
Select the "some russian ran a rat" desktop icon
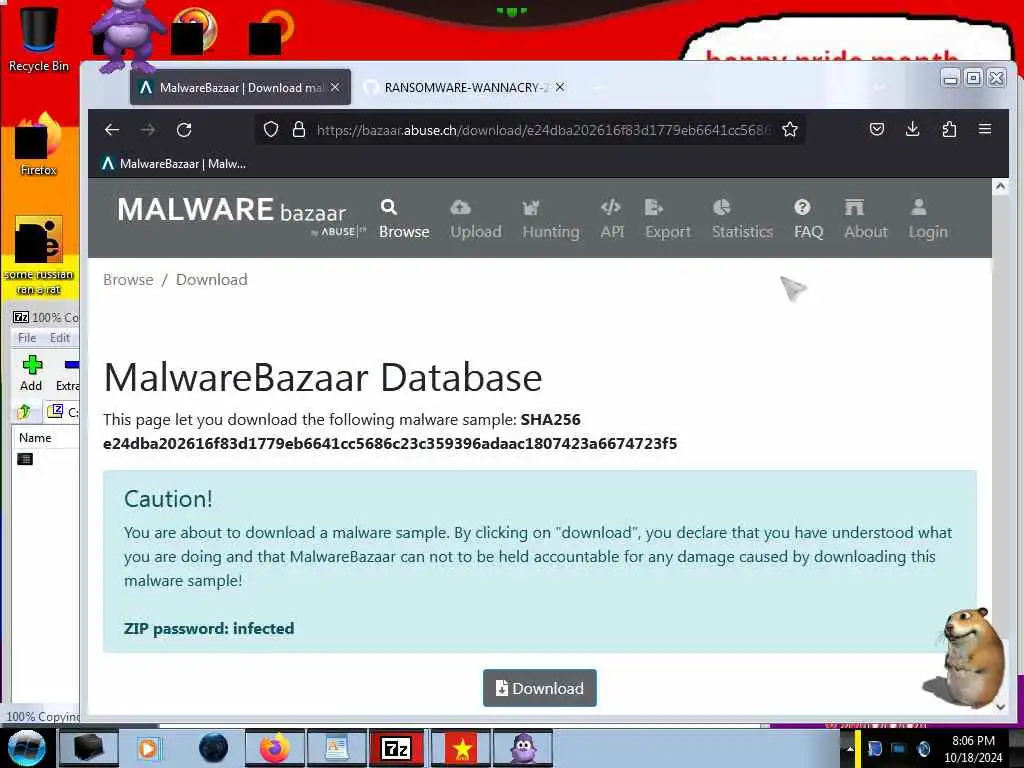coord(39,255)
